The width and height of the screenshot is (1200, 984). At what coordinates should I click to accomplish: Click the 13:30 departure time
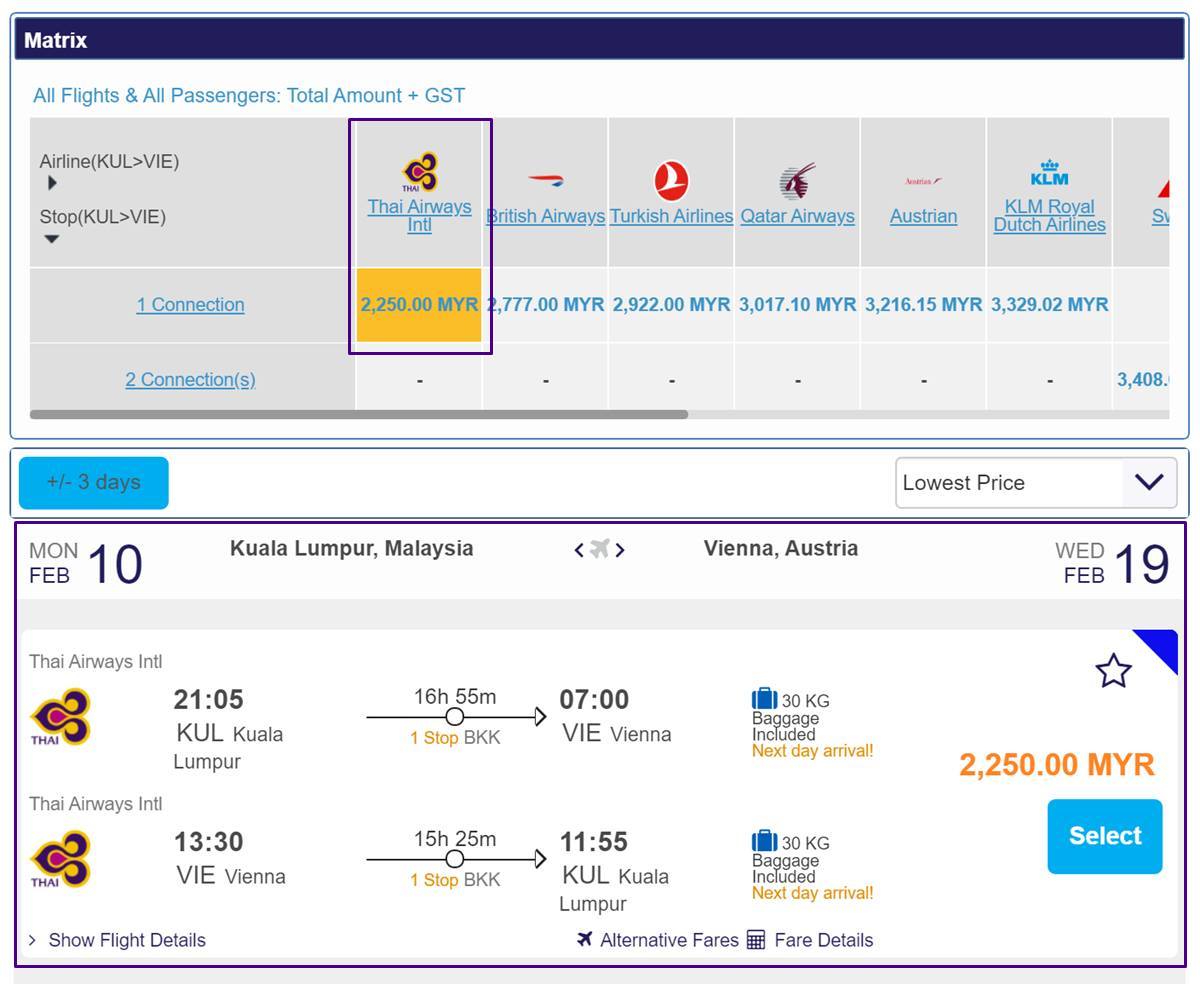pyautogui.click(x=208, y=841)
